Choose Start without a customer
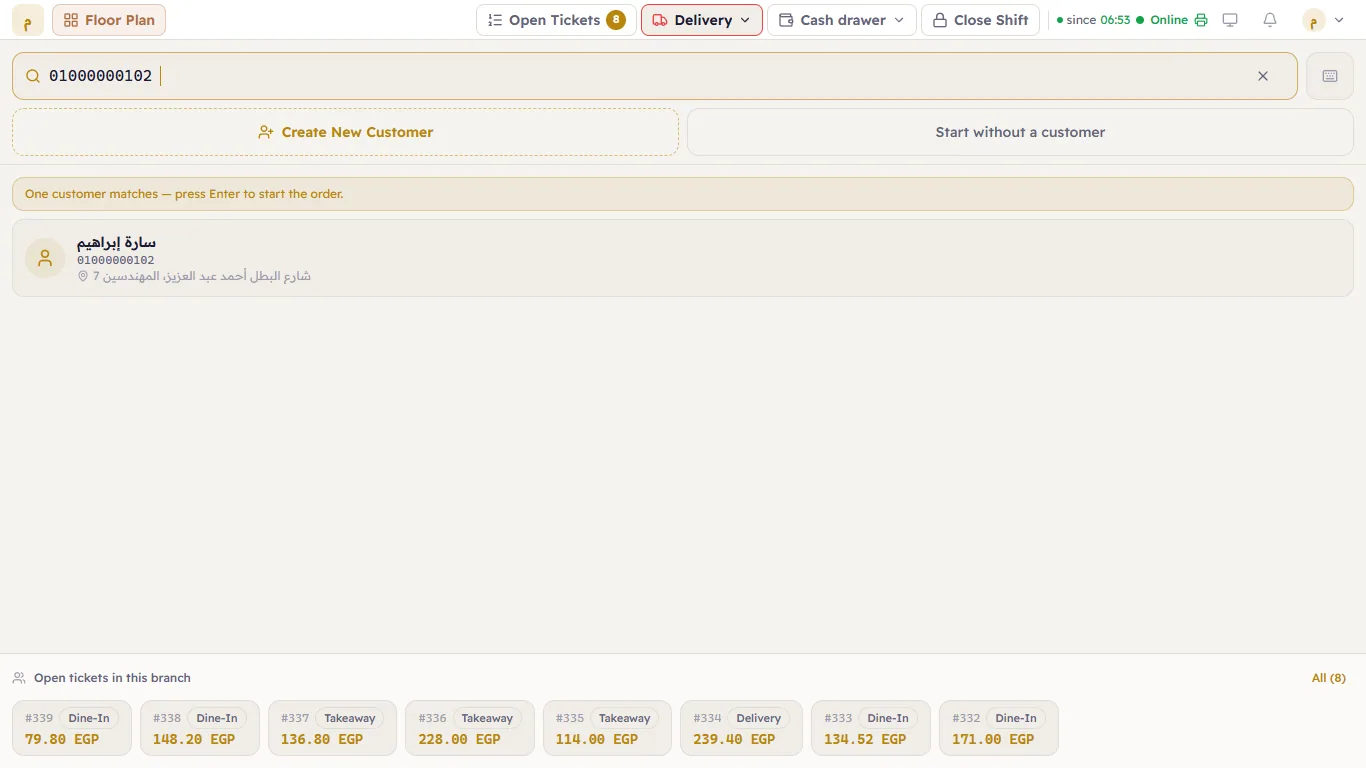This screenshot has width=1366, height=768. click(x=1020, y=132)
